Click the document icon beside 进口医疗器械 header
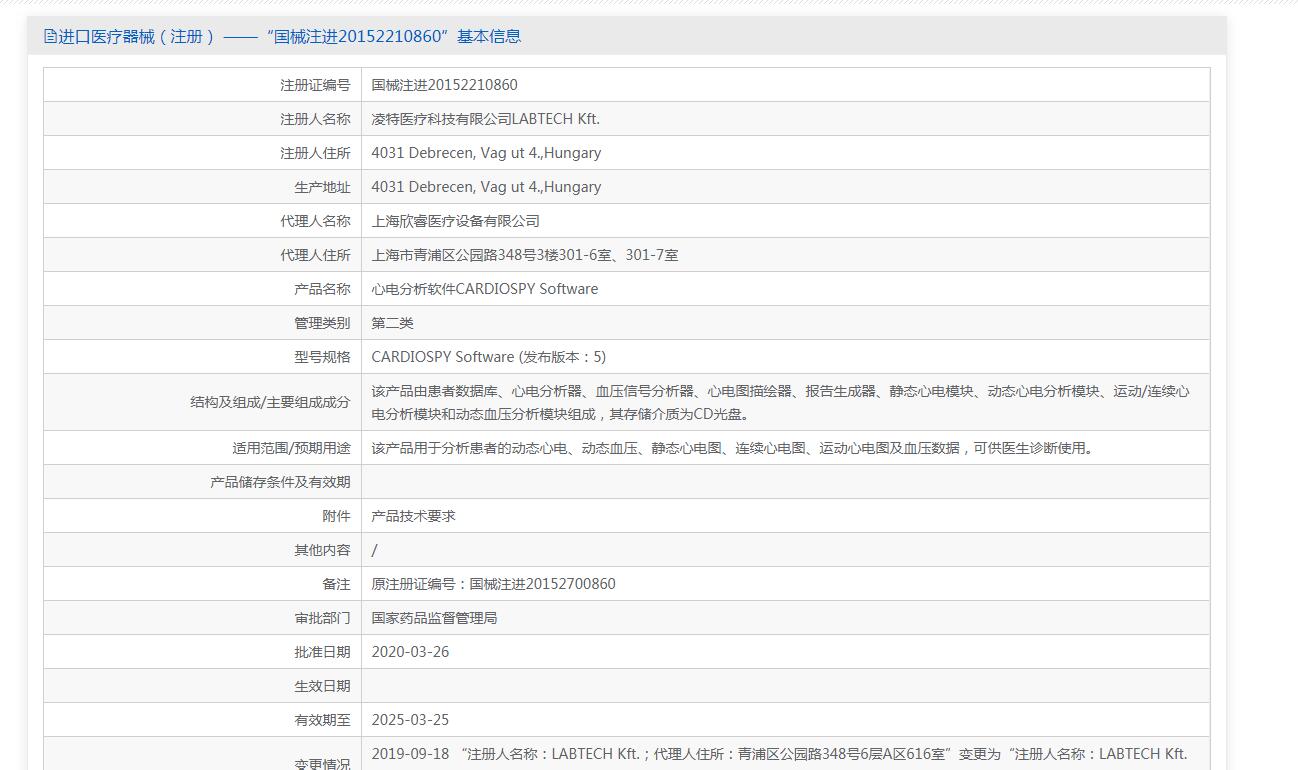The width and height of the screenshot is (1298, 770). pos(51,37)
